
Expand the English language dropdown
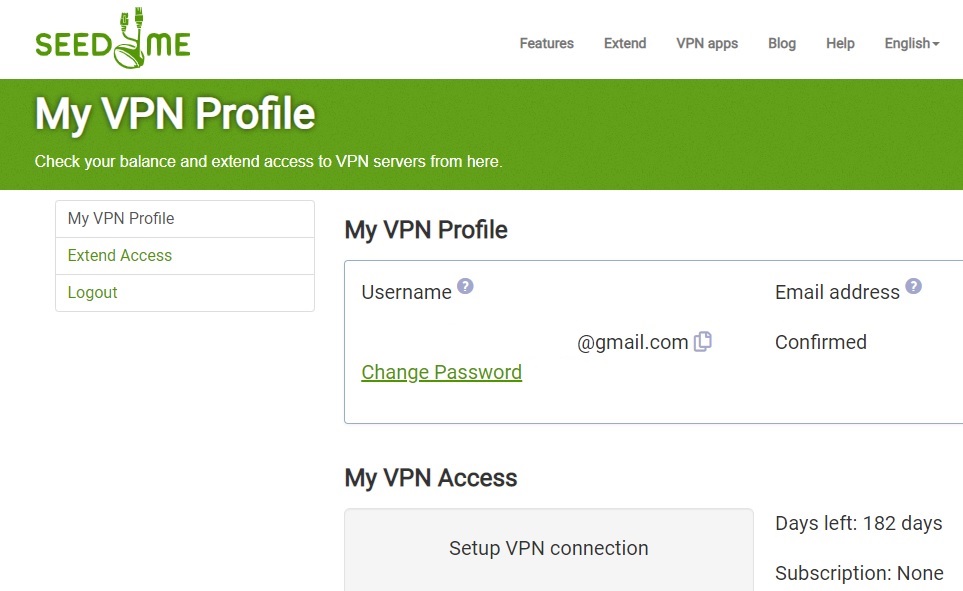pos(911,44)
